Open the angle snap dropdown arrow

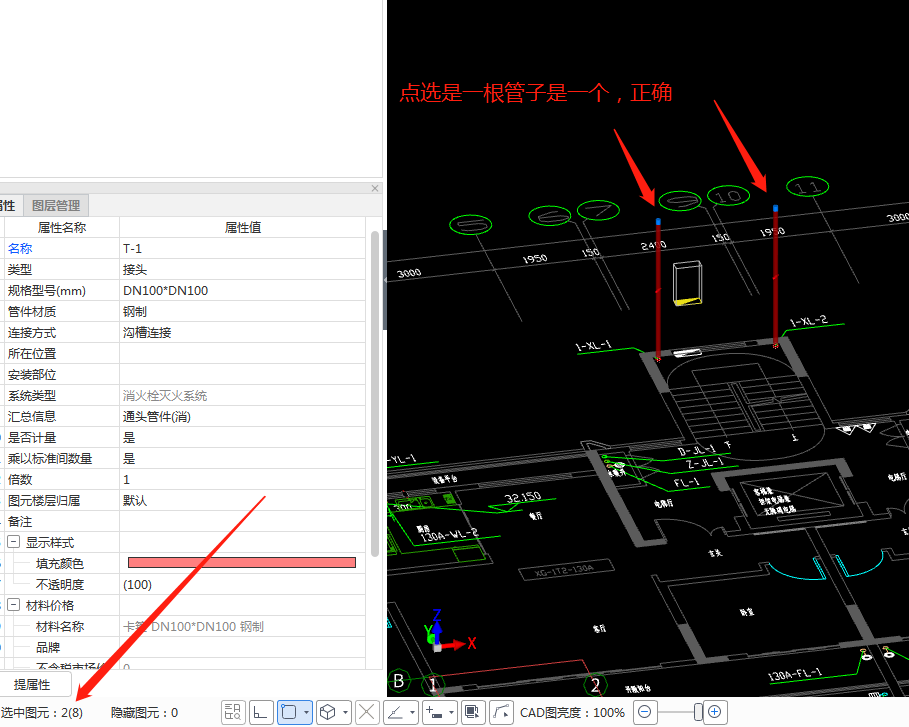(x=412, y=712)
